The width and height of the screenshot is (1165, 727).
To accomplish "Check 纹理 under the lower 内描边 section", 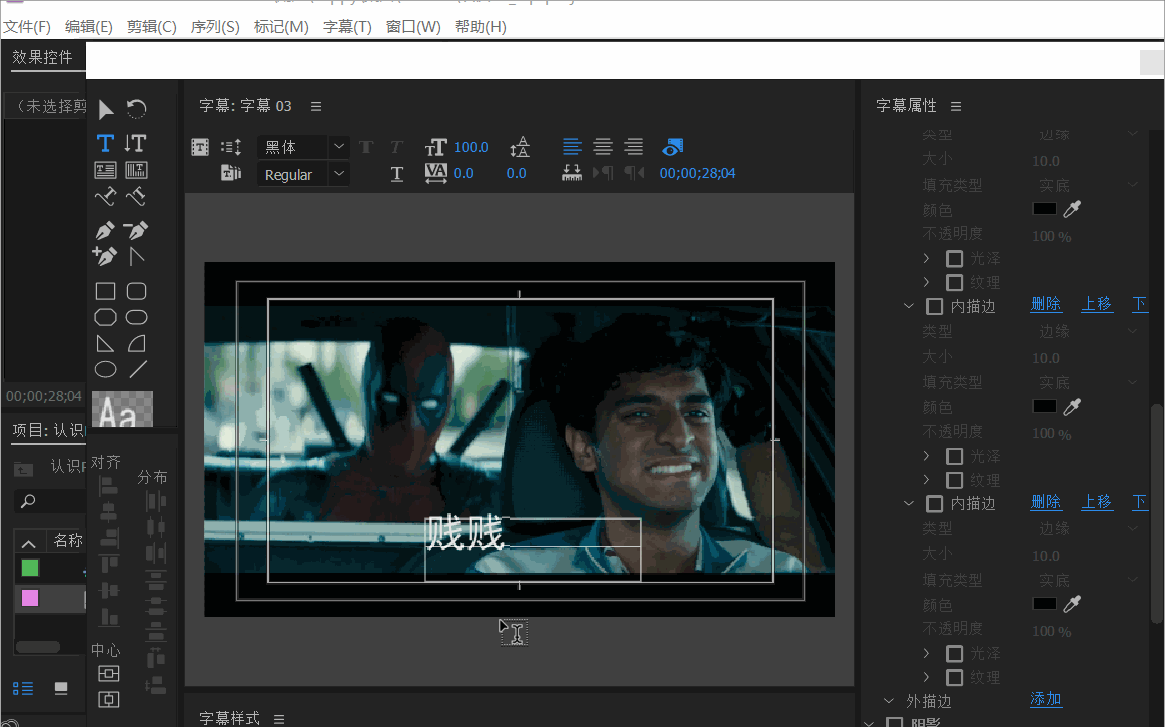I will (955, 677).
